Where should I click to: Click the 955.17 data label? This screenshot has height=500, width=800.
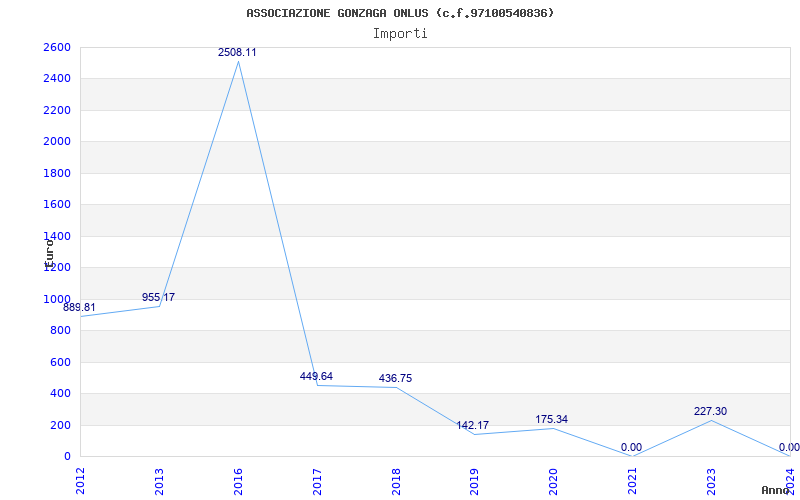point(158,297)
